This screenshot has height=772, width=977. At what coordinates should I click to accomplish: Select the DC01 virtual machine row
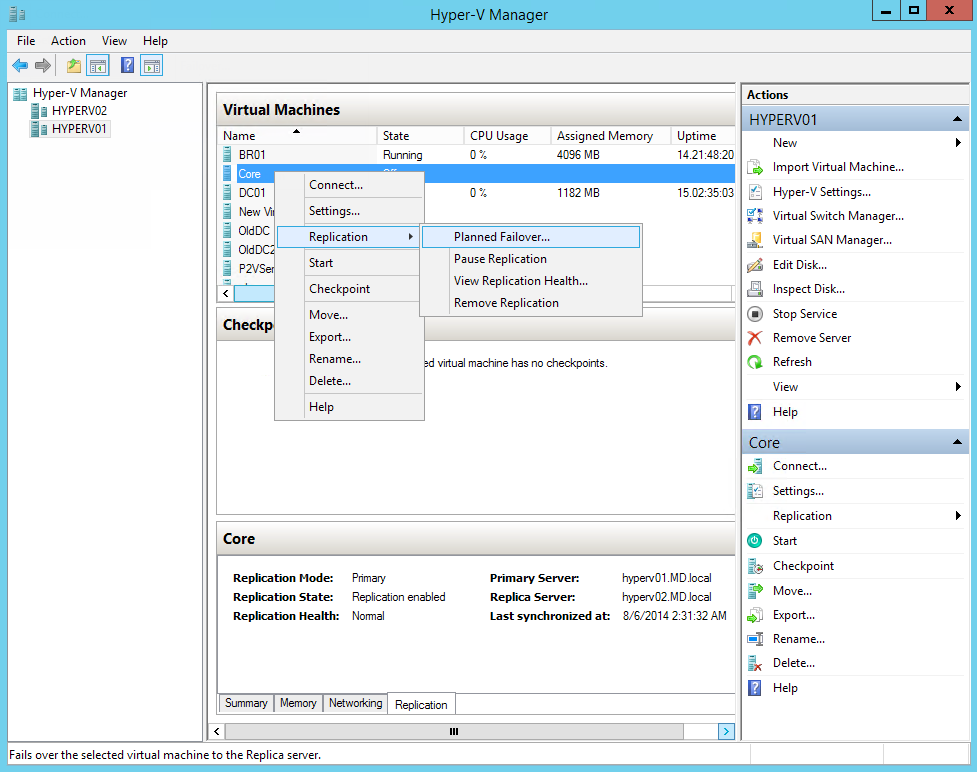(x=477, y=193)
